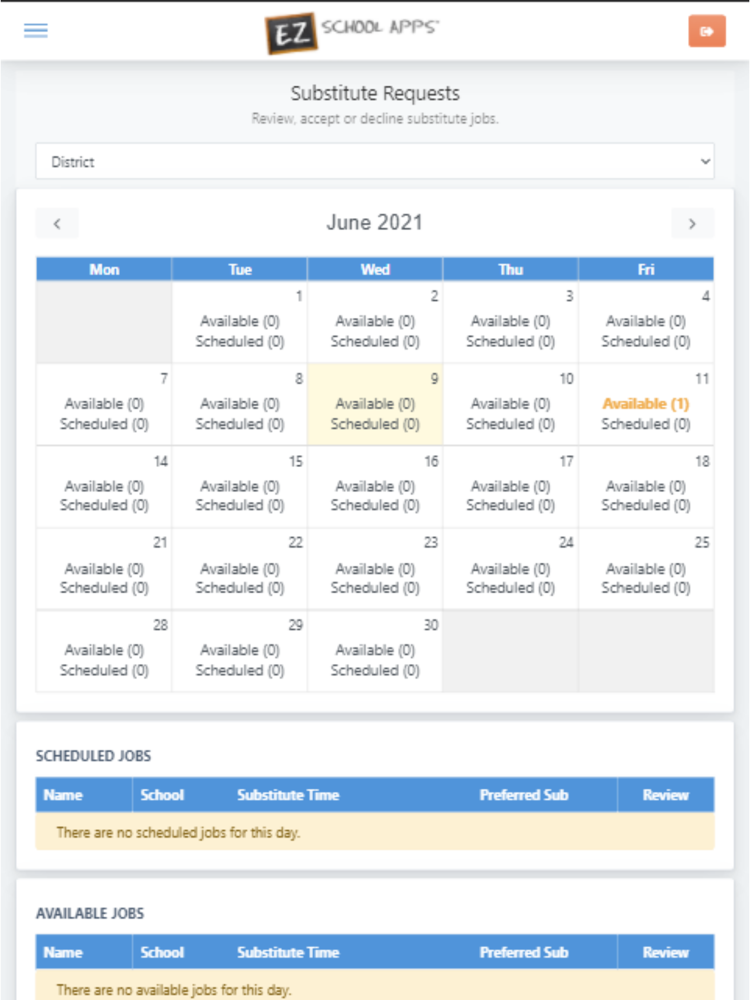This screenshot has width=750, height=1000.
Task: Click the orange logout icon button
Action: click(707, 31)
